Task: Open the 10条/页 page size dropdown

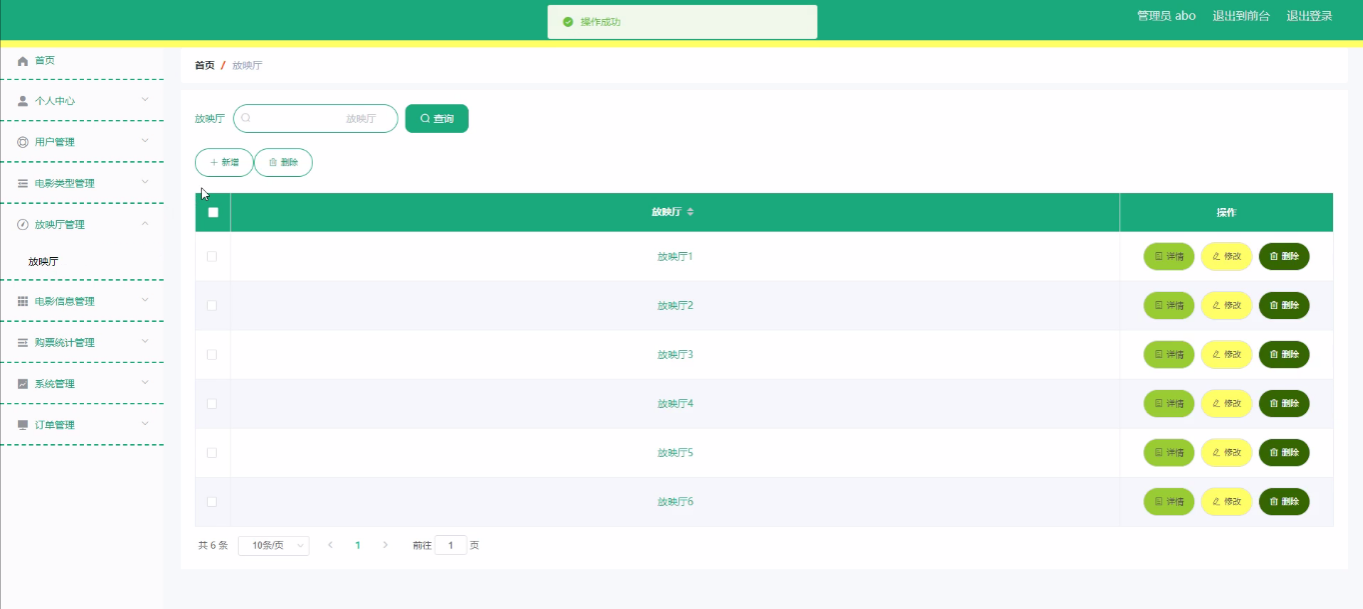Action: tap(273, 545)
